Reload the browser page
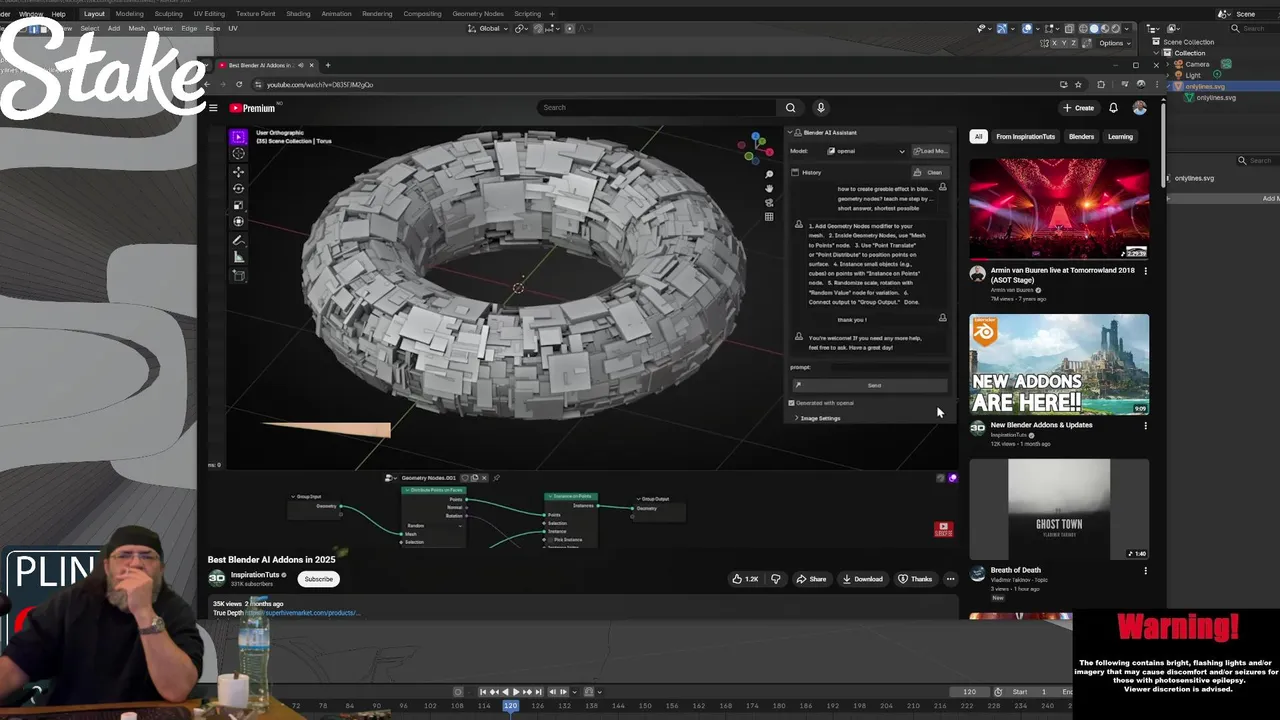Screen dimensions: 1280x720 click(x=239, y=84)
